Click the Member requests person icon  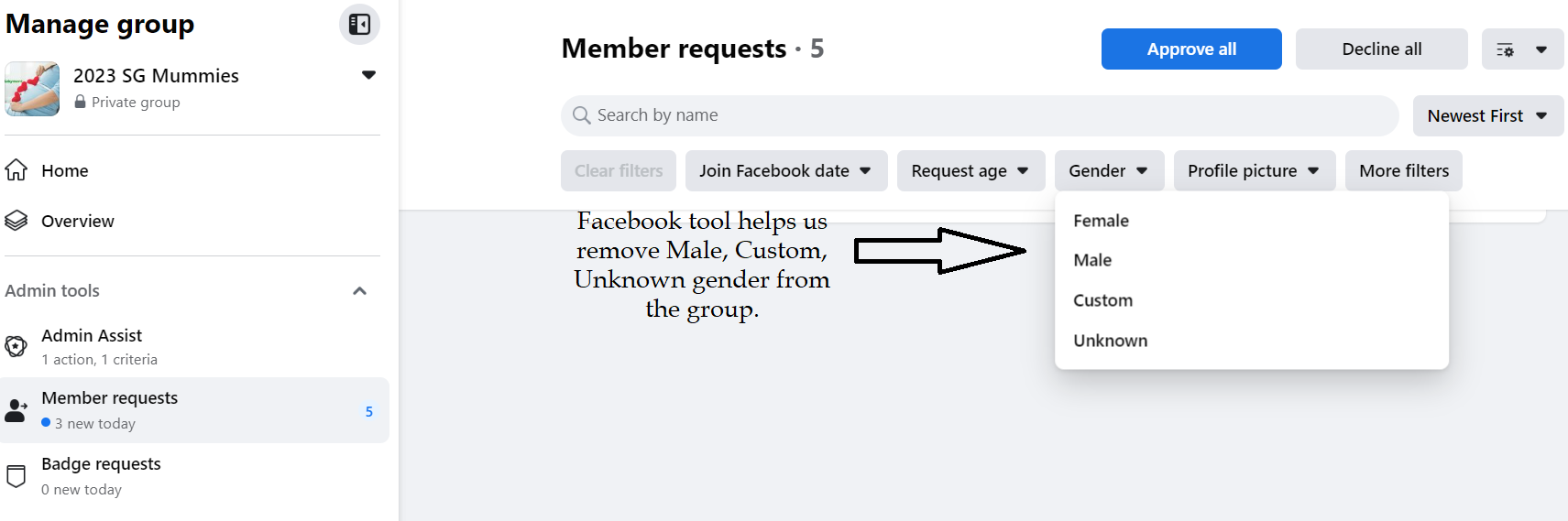pyautogui.click(x=16, y=410)
